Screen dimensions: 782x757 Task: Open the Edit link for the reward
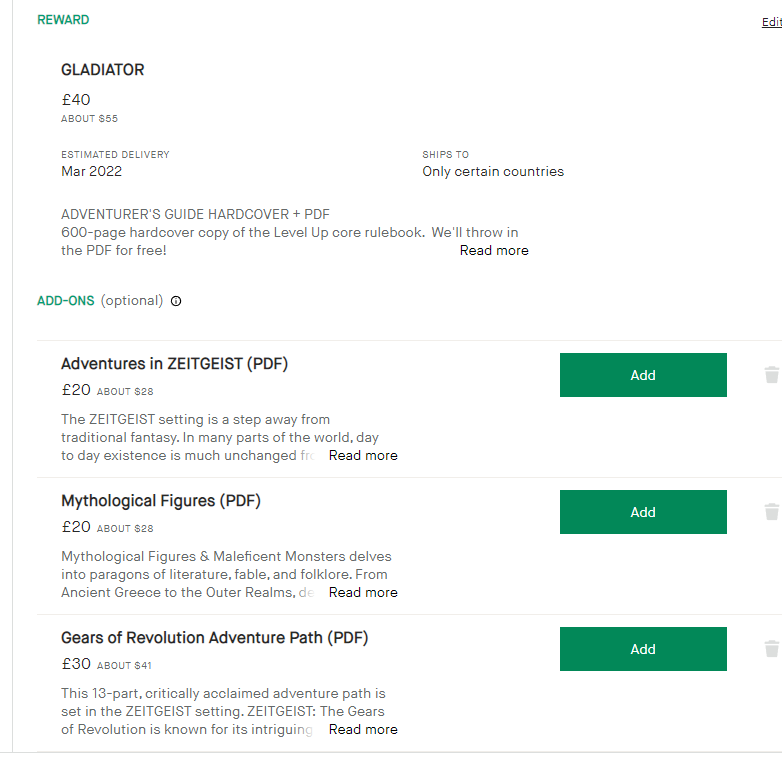pos(771,22)
